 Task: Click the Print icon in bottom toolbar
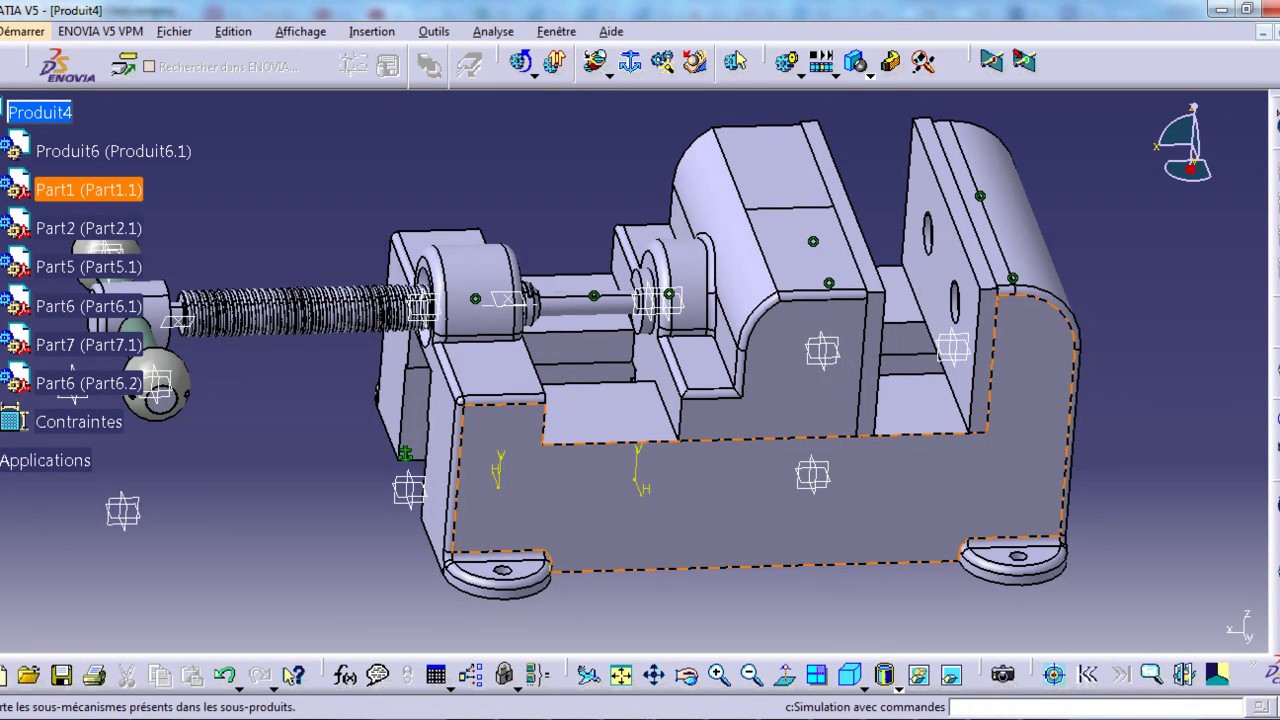point(94,676)
